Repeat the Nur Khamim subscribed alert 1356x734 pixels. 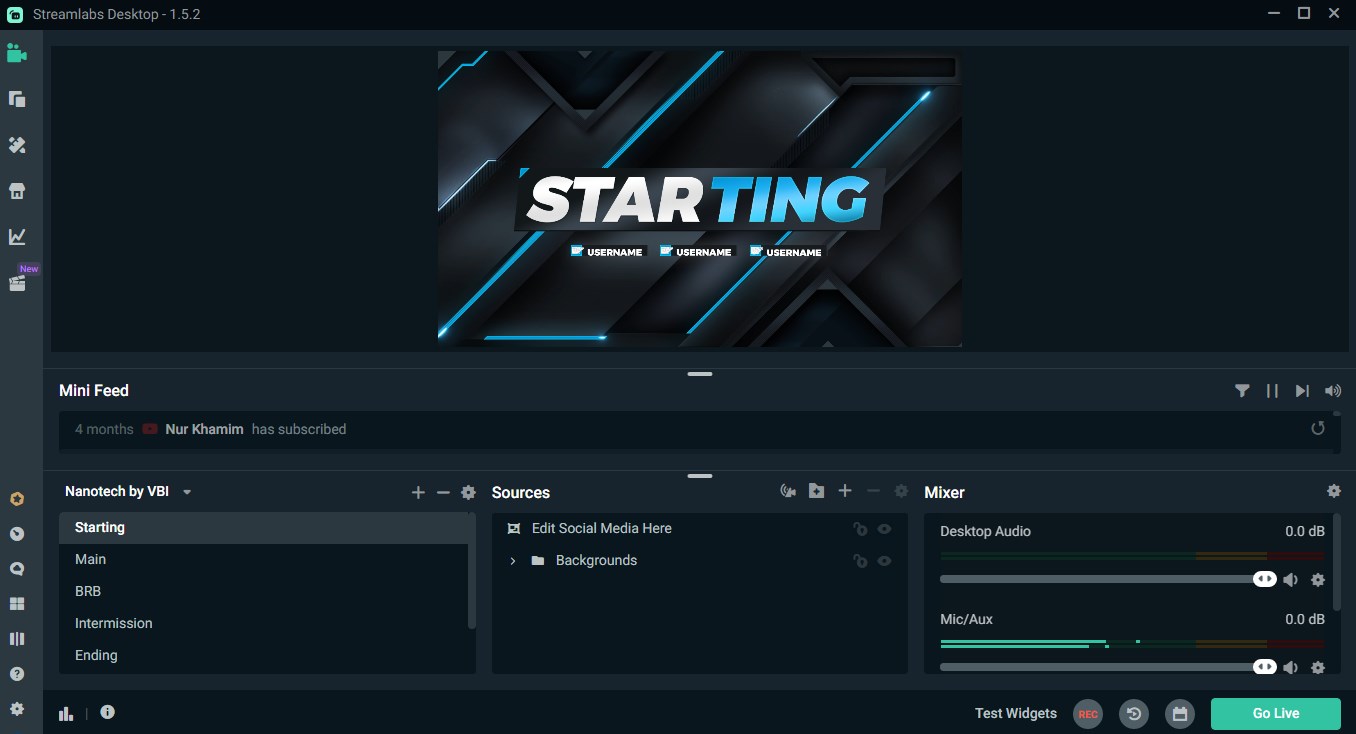pos(1318,428)
